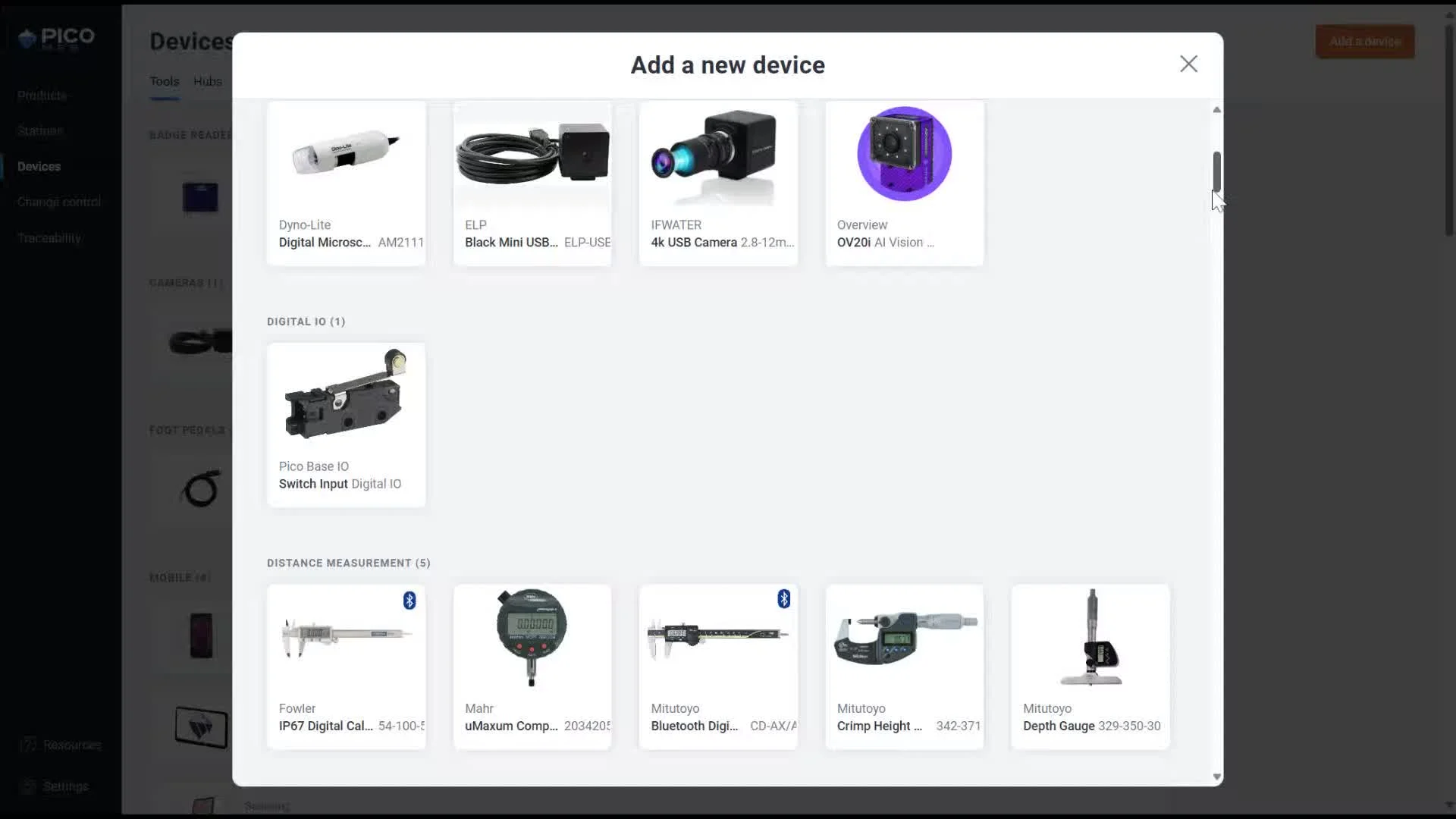The image size is (1456, 819).
Task: Open Resources in the background sidebar
Action: coord(61,745)
